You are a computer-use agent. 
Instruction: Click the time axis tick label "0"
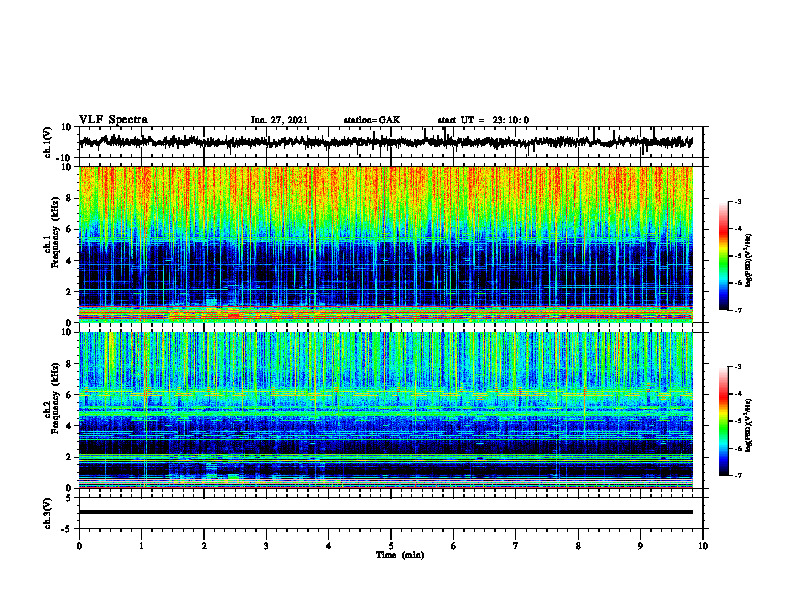[x=79, y=546]
